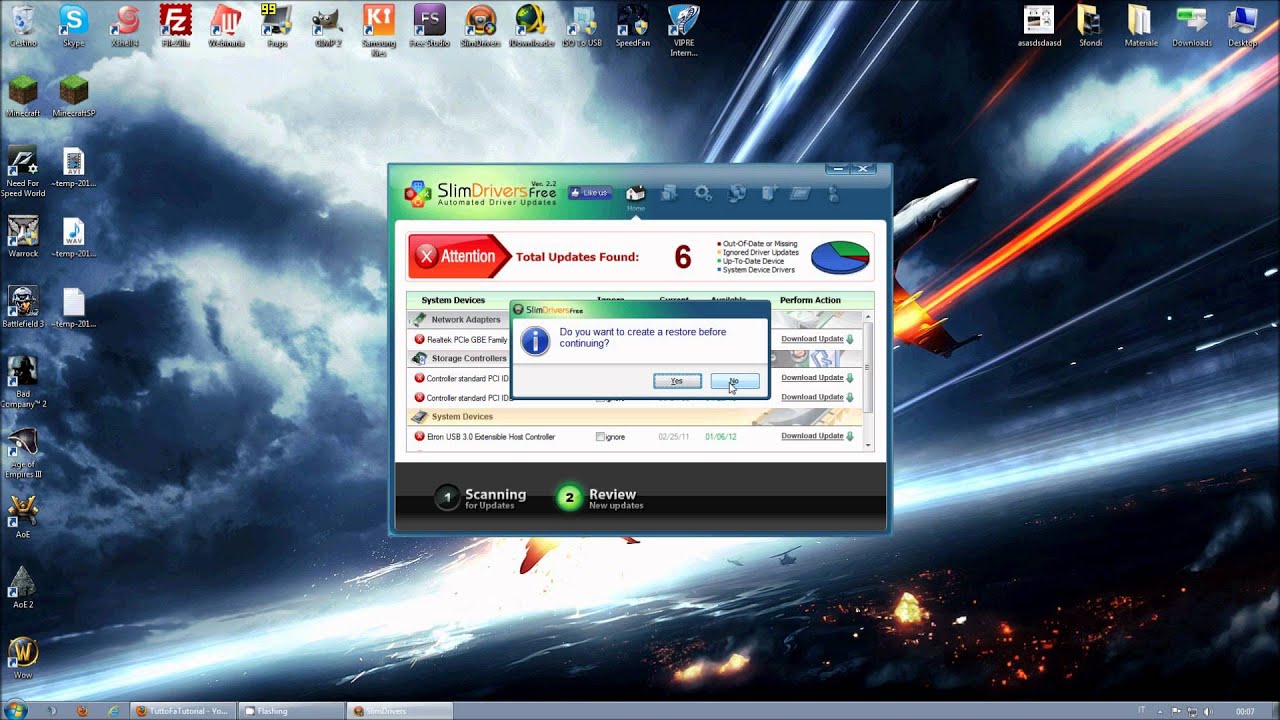
Task: Open the Sfondi folder on desktop
Action: point(1089,25)
